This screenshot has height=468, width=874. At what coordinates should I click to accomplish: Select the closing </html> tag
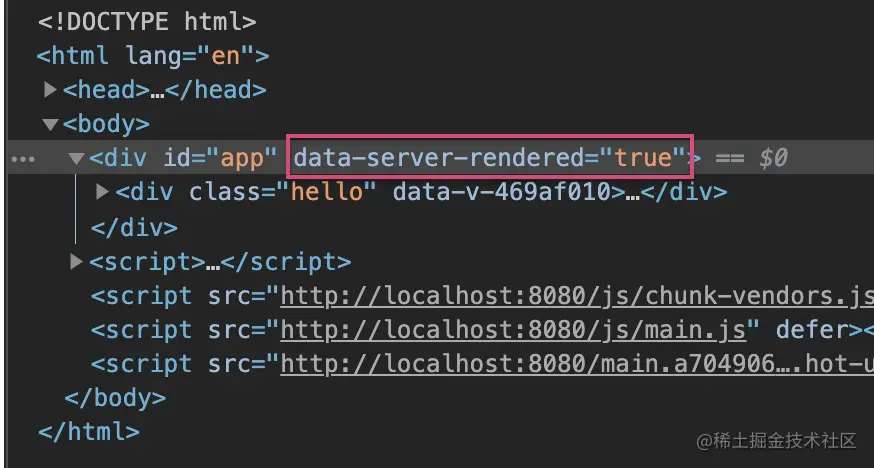click(x=89, y=432)
